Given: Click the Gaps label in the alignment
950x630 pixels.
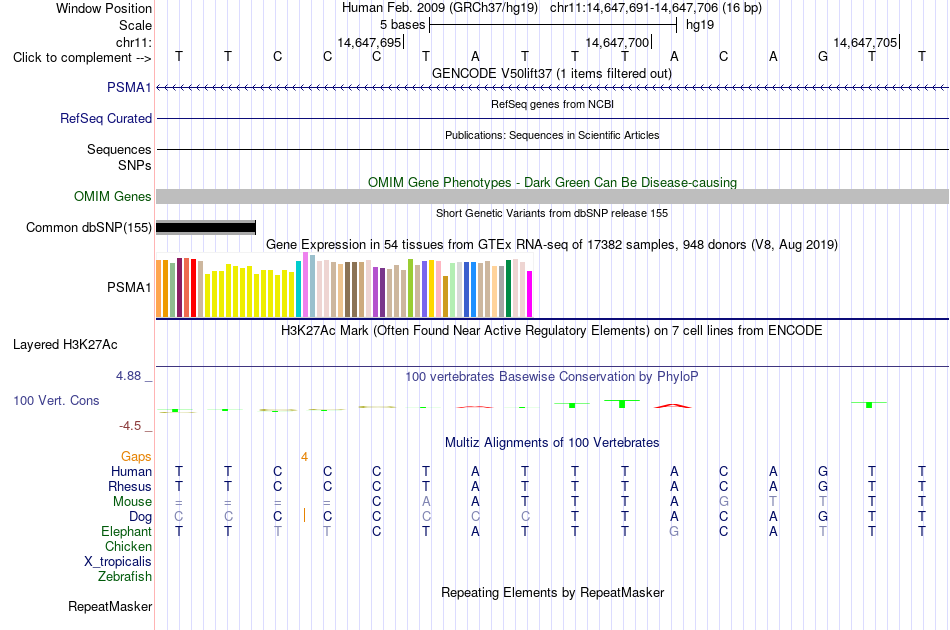Looking at the screenshot, I should click(x=136, y=456).
